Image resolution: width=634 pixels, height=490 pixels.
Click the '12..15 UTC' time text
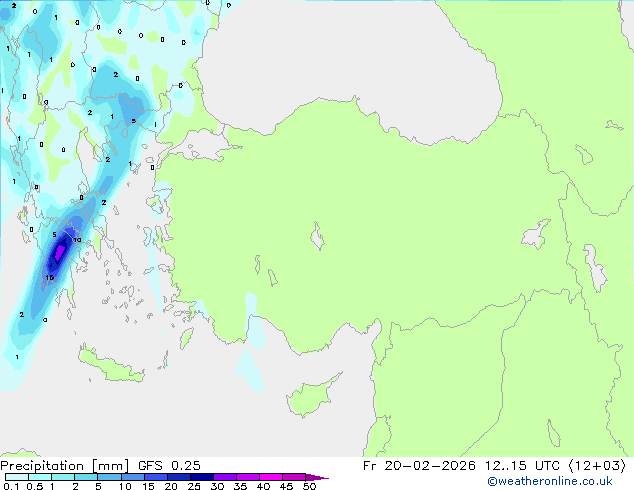(x=522, y=466)
